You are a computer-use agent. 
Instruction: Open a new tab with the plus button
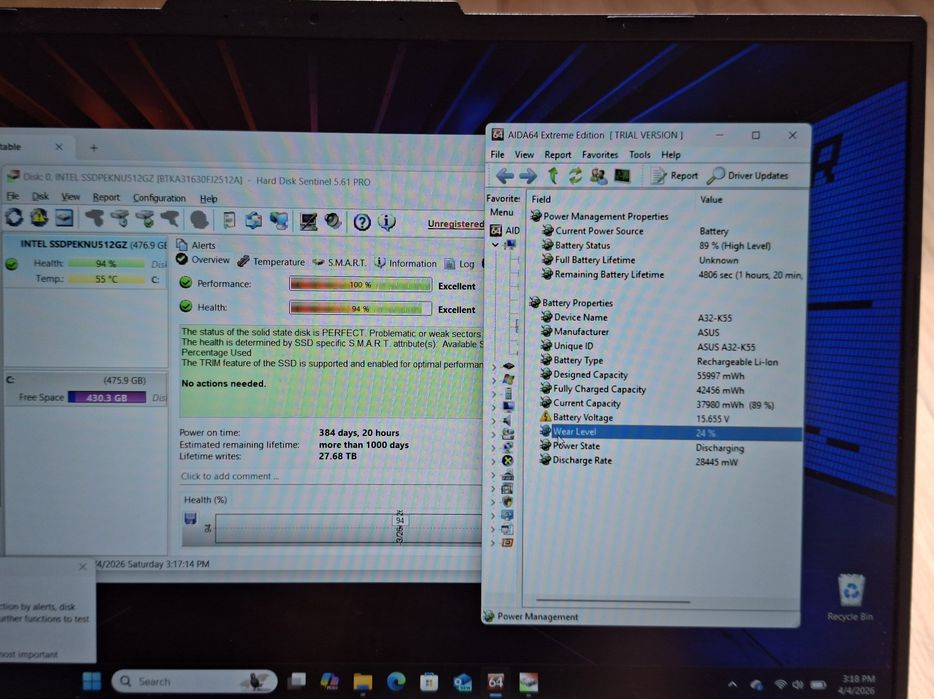pyautogui.click(x=94, y=148)
